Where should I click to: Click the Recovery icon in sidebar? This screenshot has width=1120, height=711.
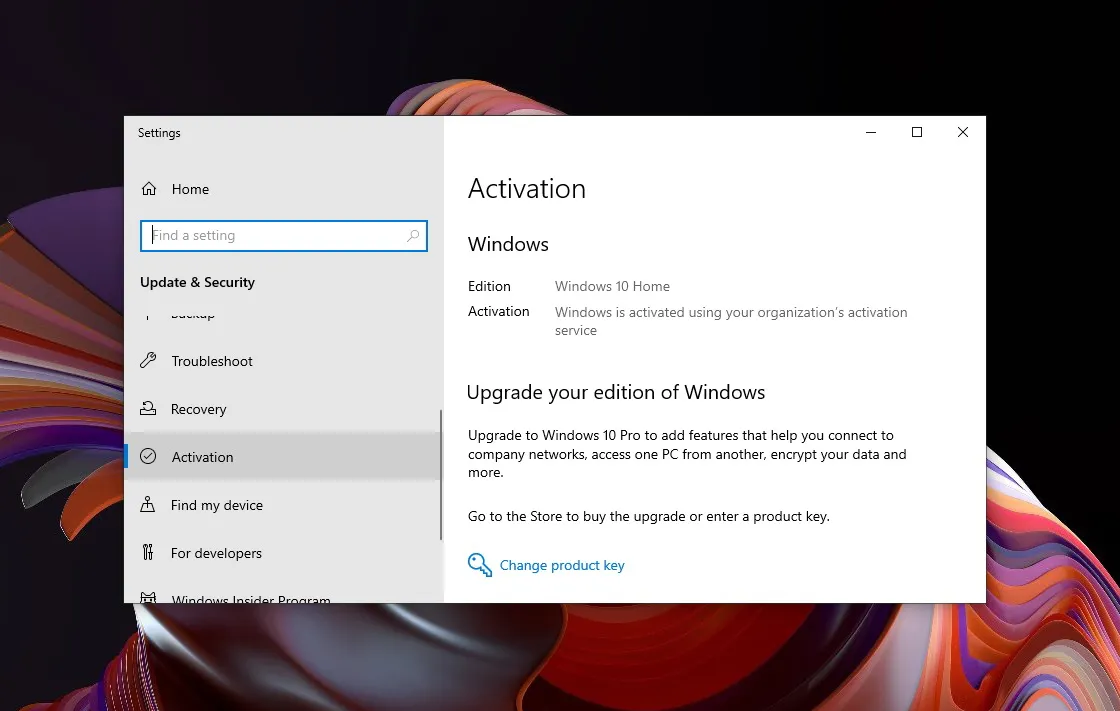tap(148, 409)
